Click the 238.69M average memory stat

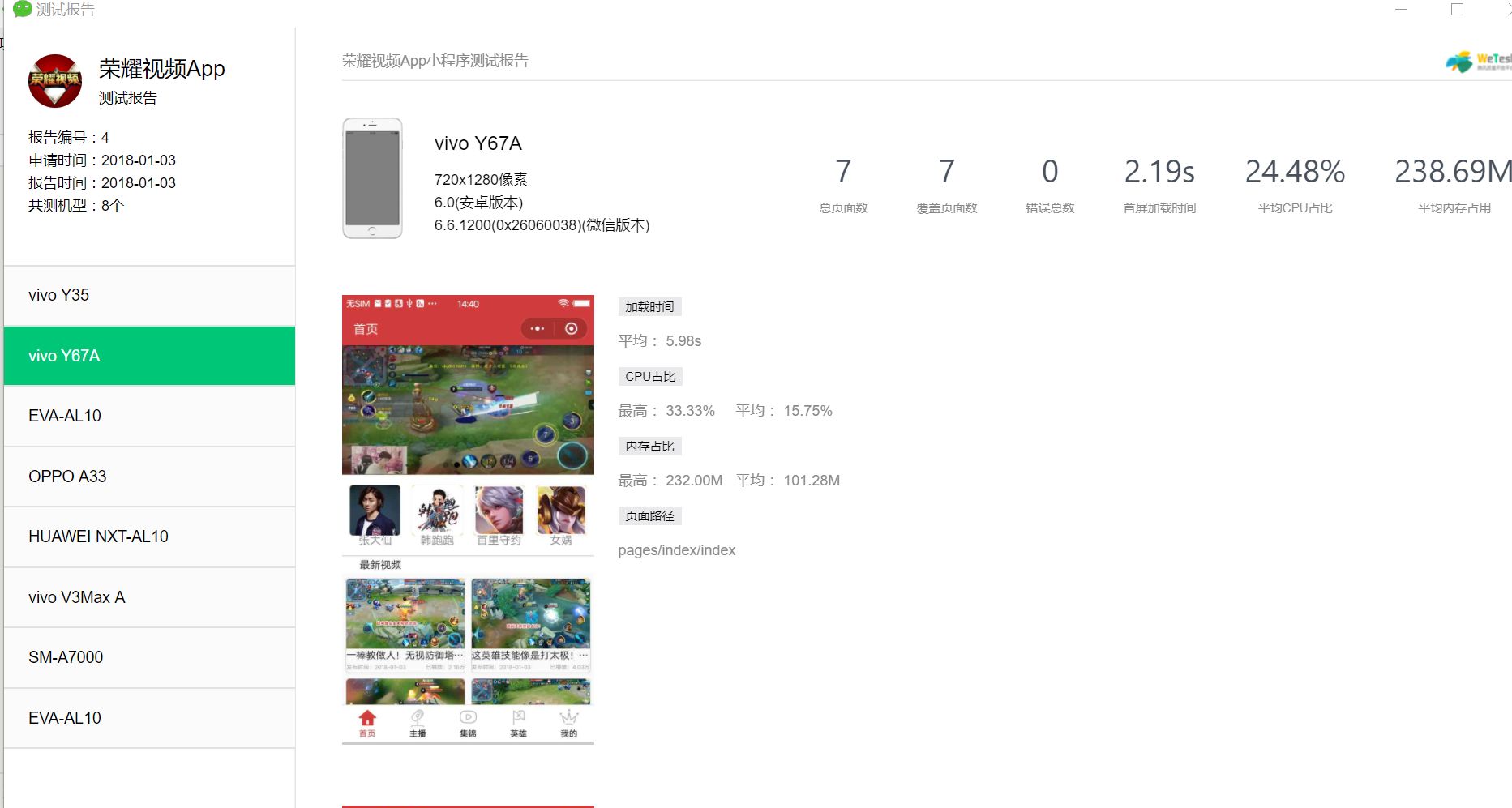(x=1453, y=172)
